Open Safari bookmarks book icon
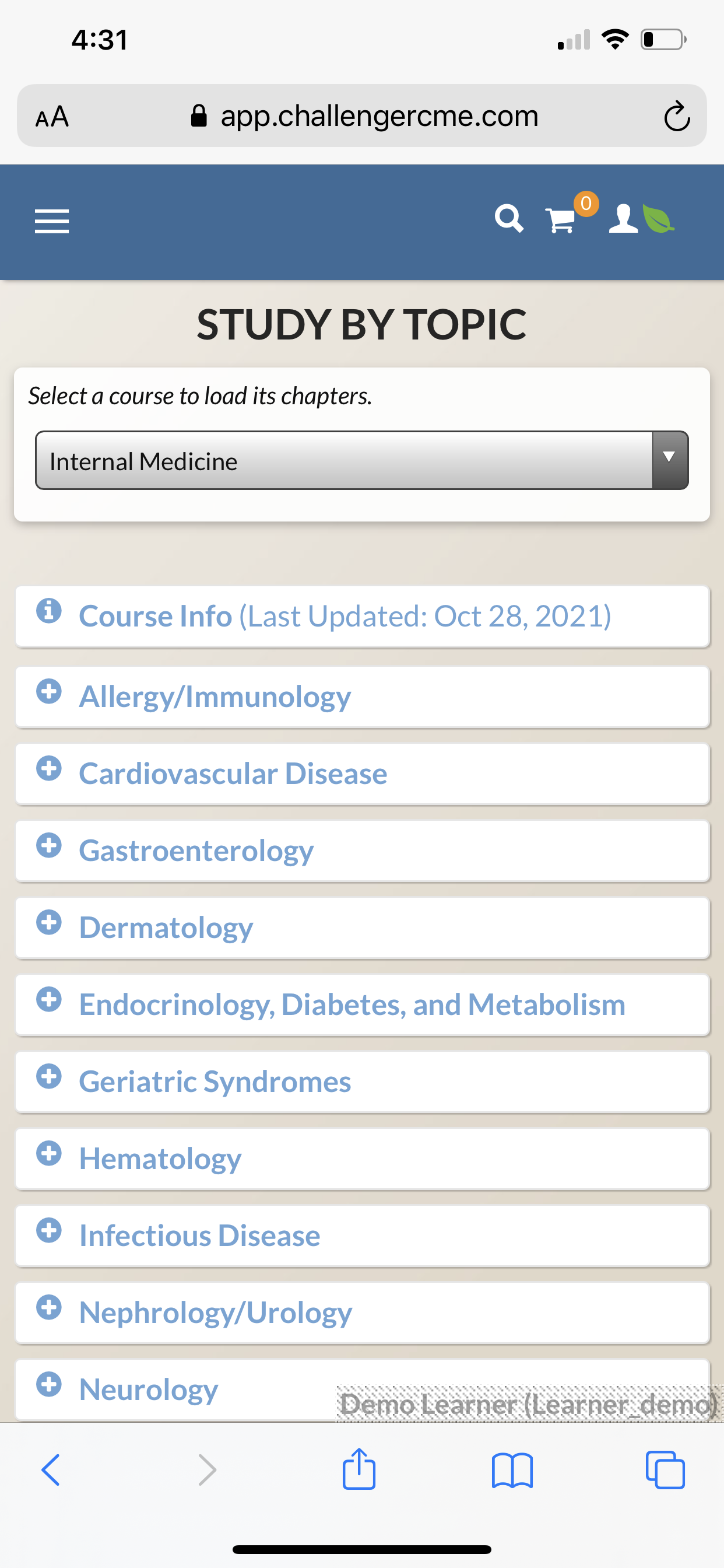 512,1471
